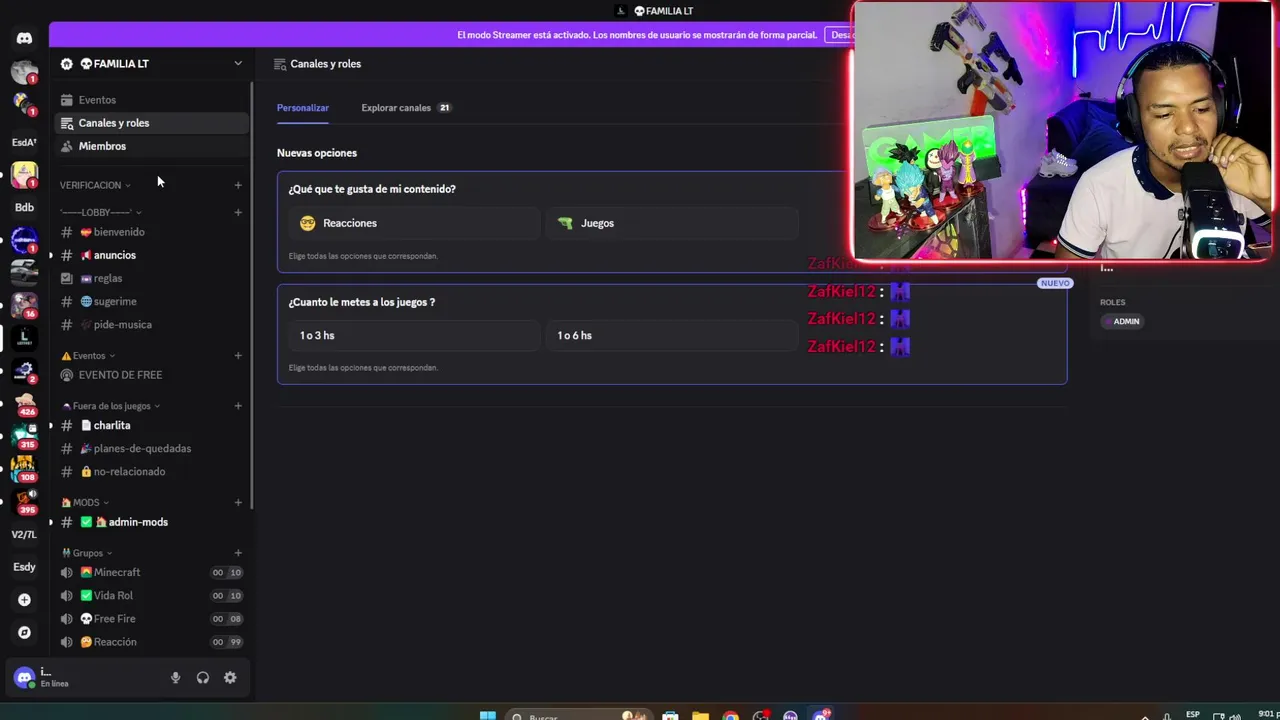Mute microphone in user panel
The image size is (1280, 720).
pyautogui.click(x=175, y=677)
